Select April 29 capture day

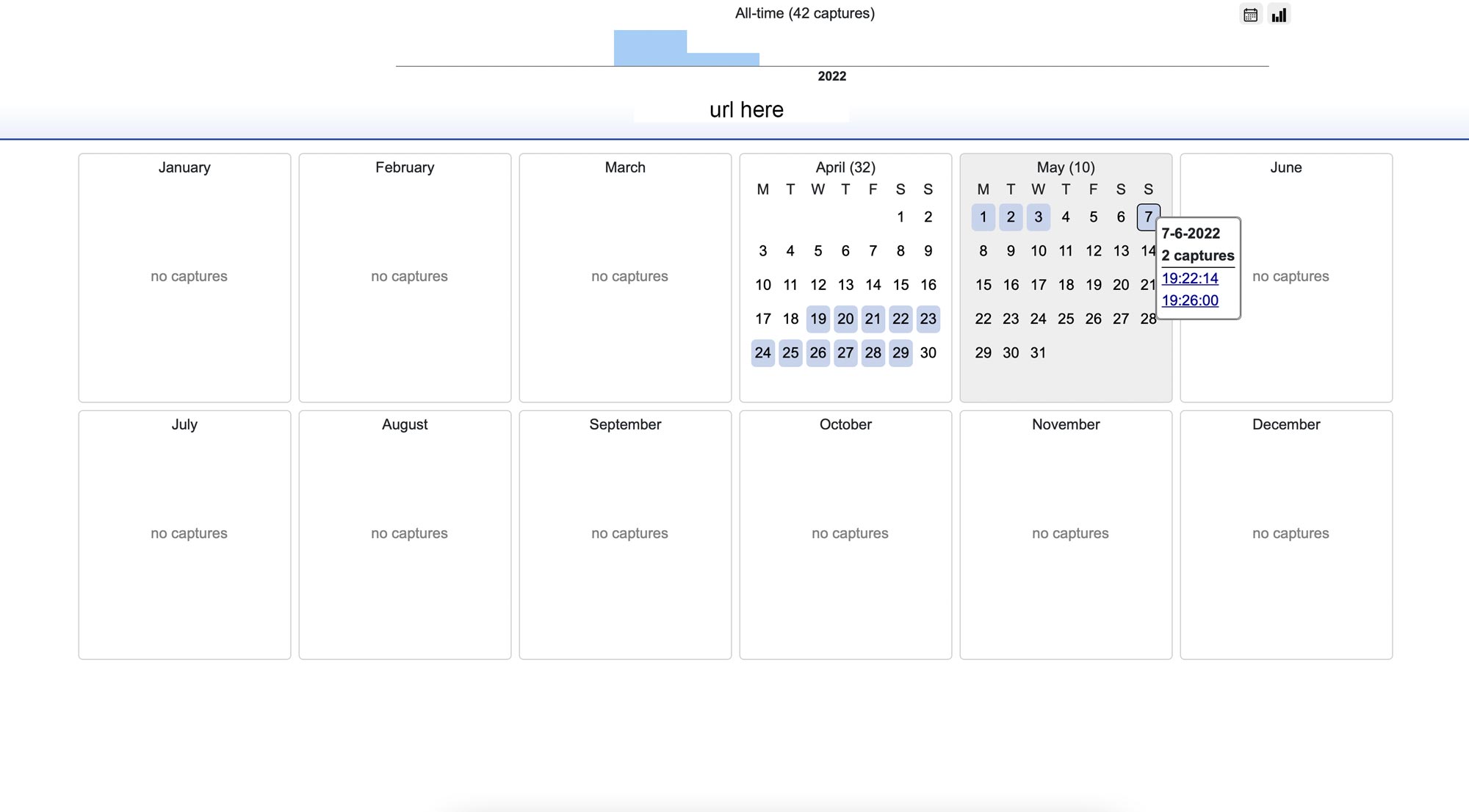pyautogui.click(x=900, y=352)
